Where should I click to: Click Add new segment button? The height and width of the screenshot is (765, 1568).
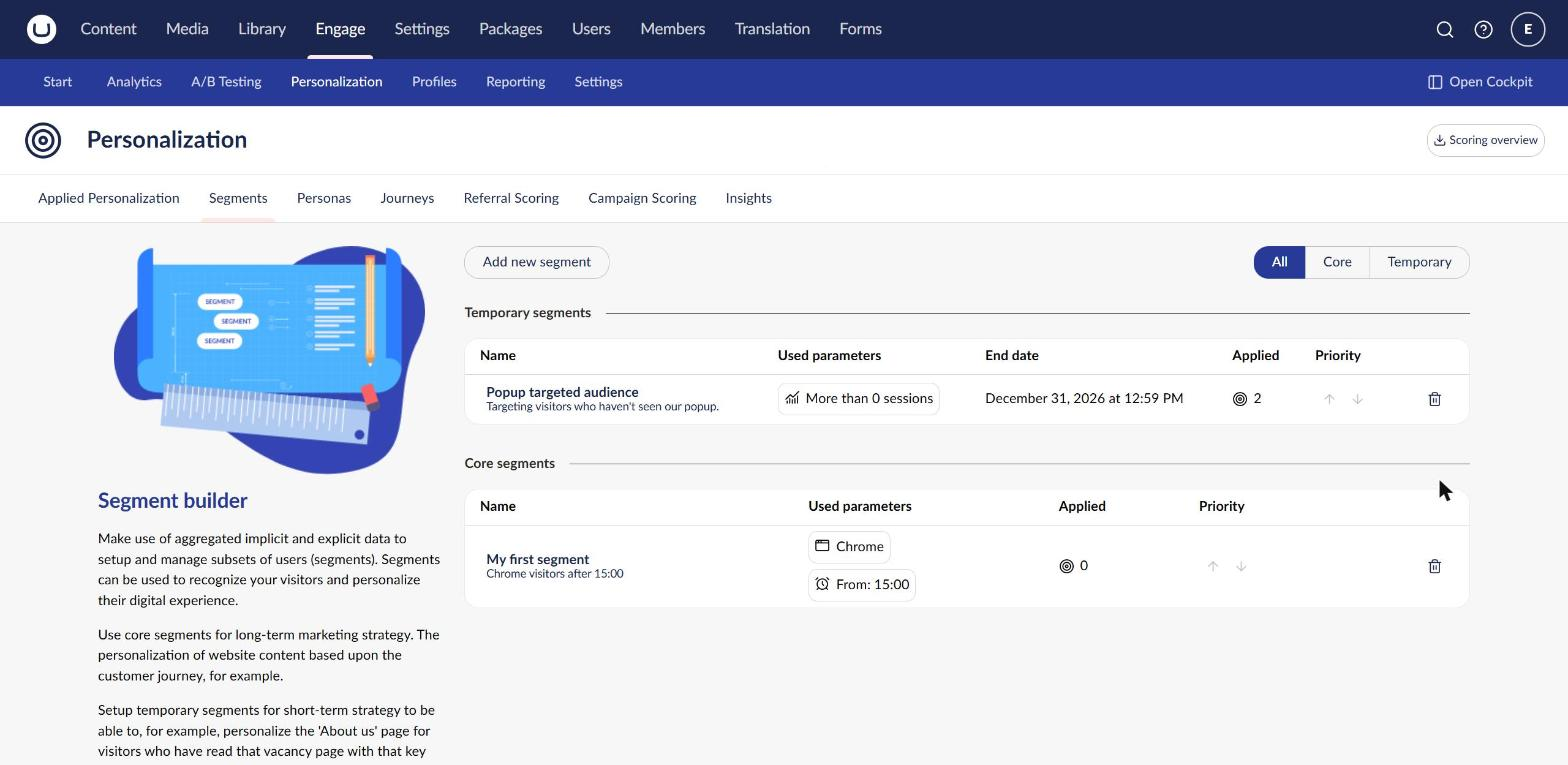coord(537,262)
